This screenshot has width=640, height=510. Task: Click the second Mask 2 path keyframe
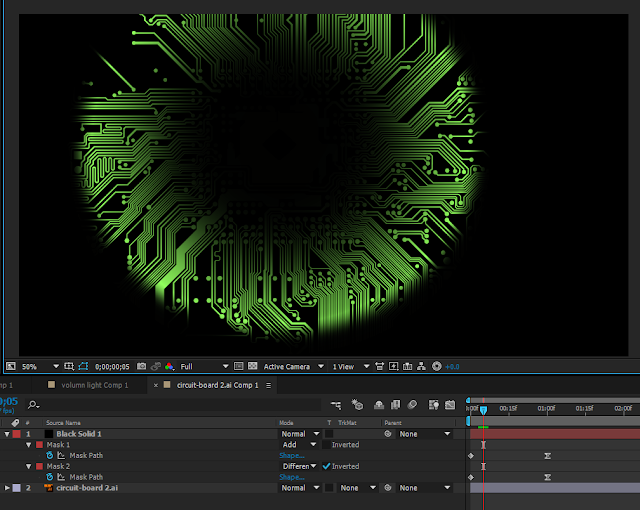[547, 477]
